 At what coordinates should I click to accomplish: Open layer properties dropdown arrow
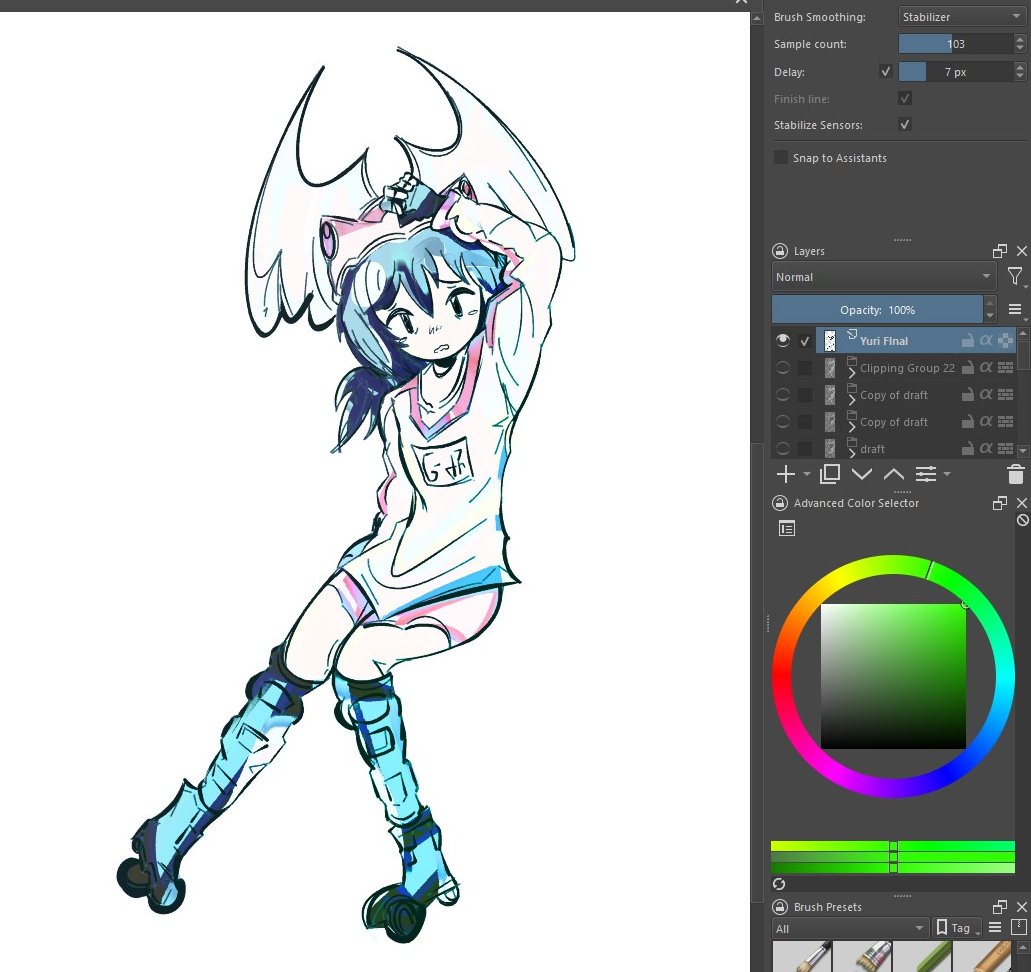[x=947, y=474]
